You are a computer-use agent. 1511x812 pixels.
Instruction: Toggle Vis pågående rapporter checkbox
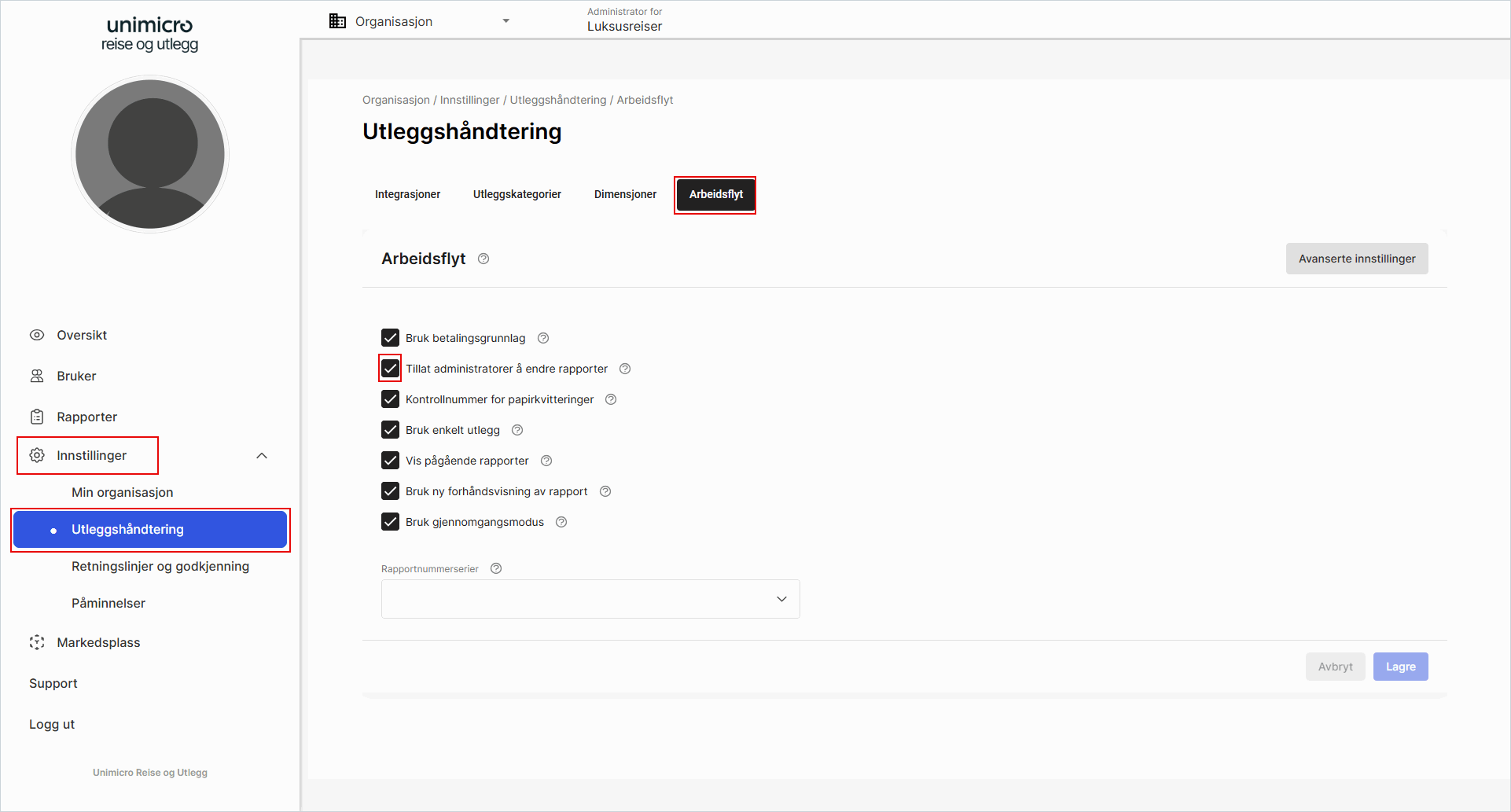390,461
